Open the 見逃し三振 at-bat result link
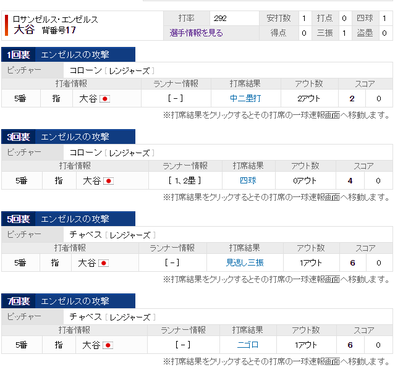Screen dimensions: 403x370 [x=245, y=263]
